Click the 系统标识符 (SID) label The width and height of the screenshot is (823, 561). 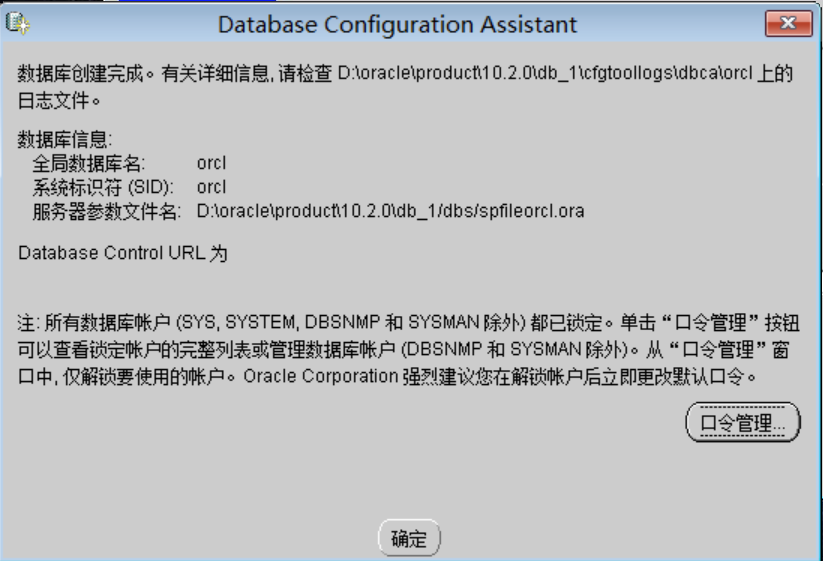click(103, 187)
